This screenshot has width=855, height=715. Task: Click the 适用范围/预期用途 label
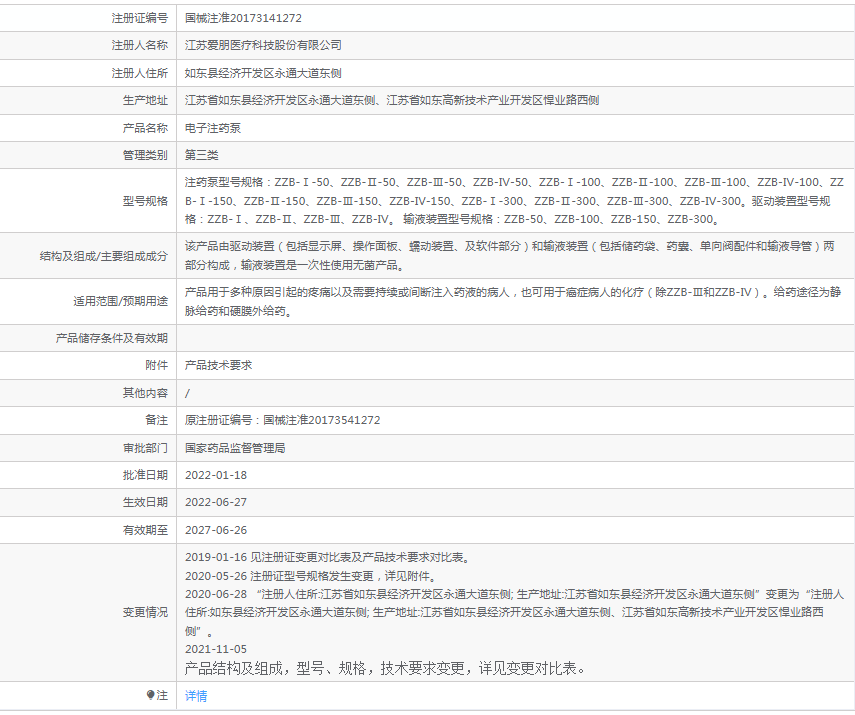click(x=121, y=302)
